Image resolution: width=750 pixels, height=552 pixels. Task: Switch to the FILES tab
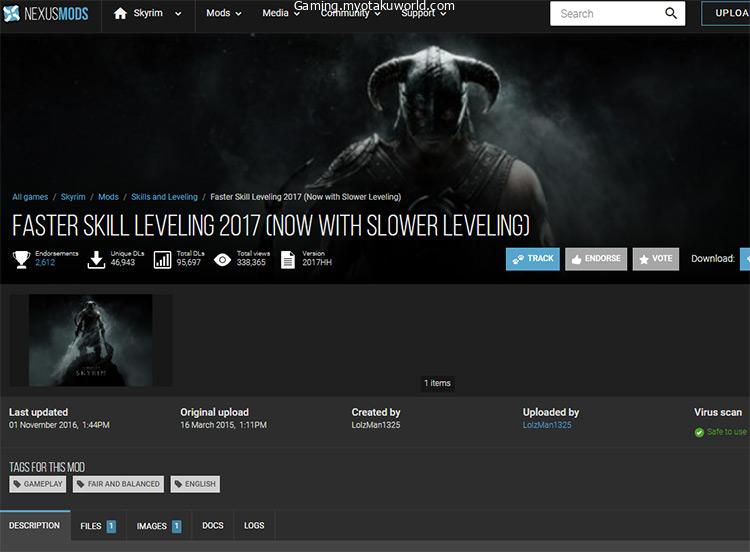tap(98, 526)
